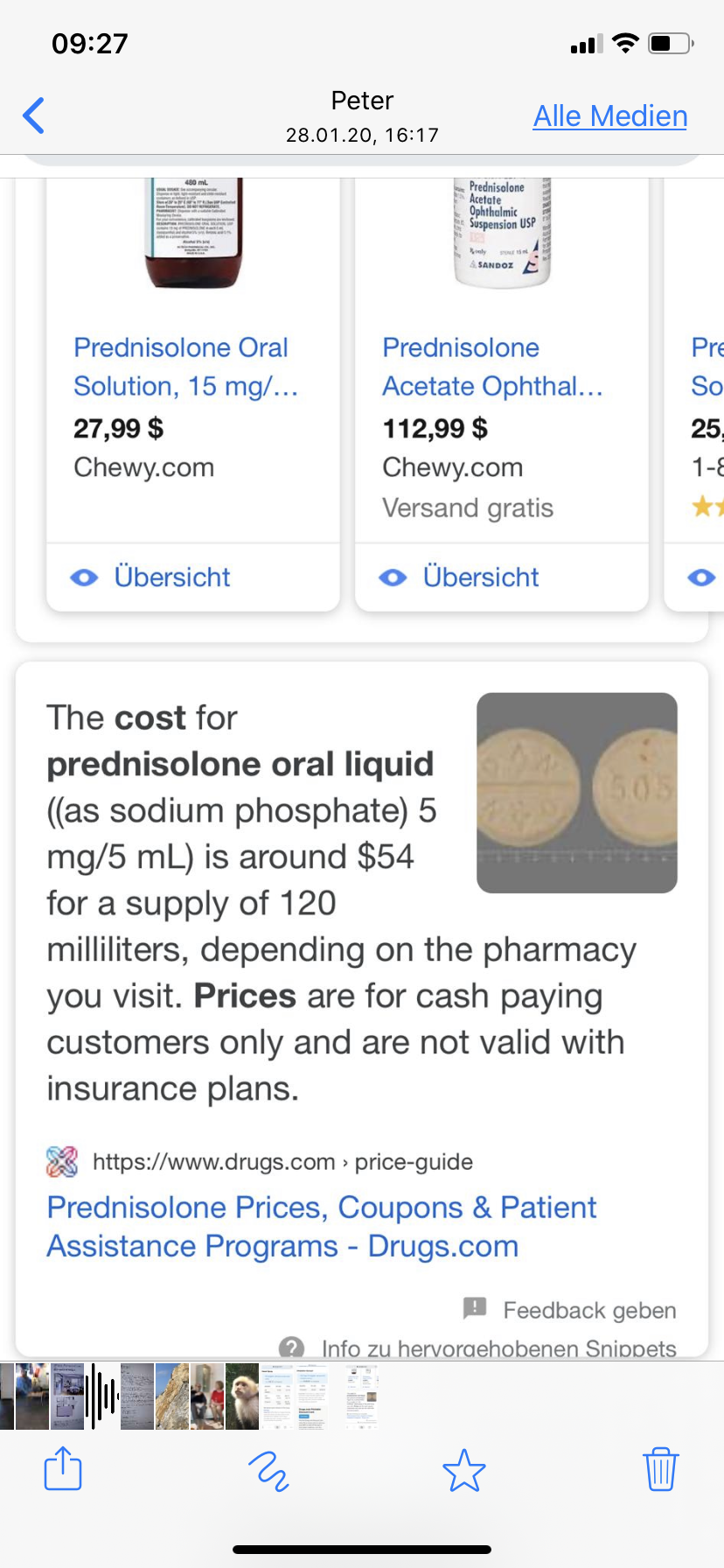Image resolution: width=724 pixels, height=1568 pixels.
Task: Tap the question mark info icon
Action: (x=291, y=1347)
